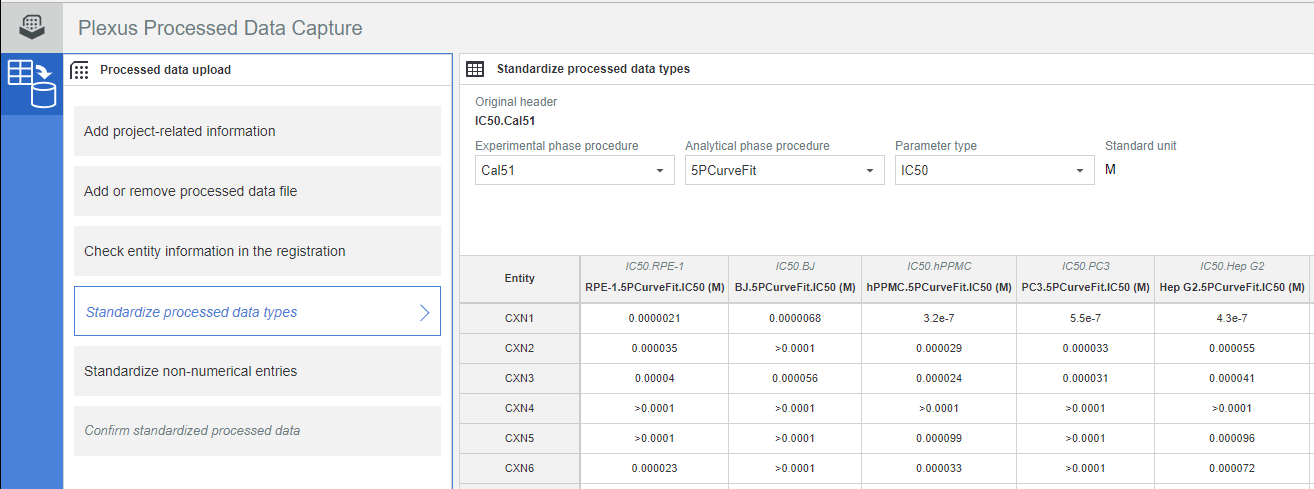Click the Processed data upload grid icon
Screen dimensions: 1314x489
point(80,70)
